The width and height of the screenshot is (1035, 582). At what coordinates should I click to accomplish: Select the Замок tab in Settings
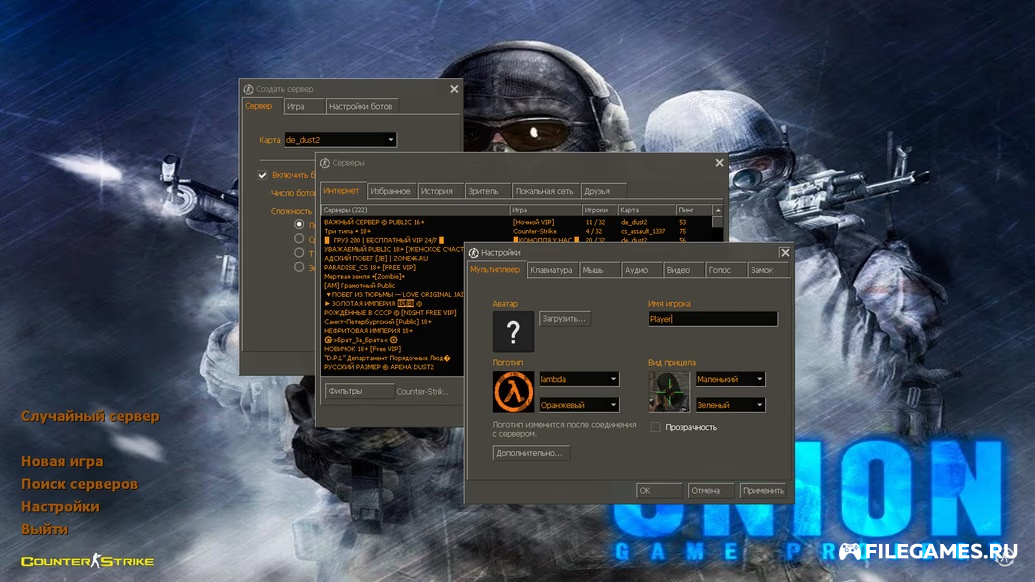click(x=768, y=270)
